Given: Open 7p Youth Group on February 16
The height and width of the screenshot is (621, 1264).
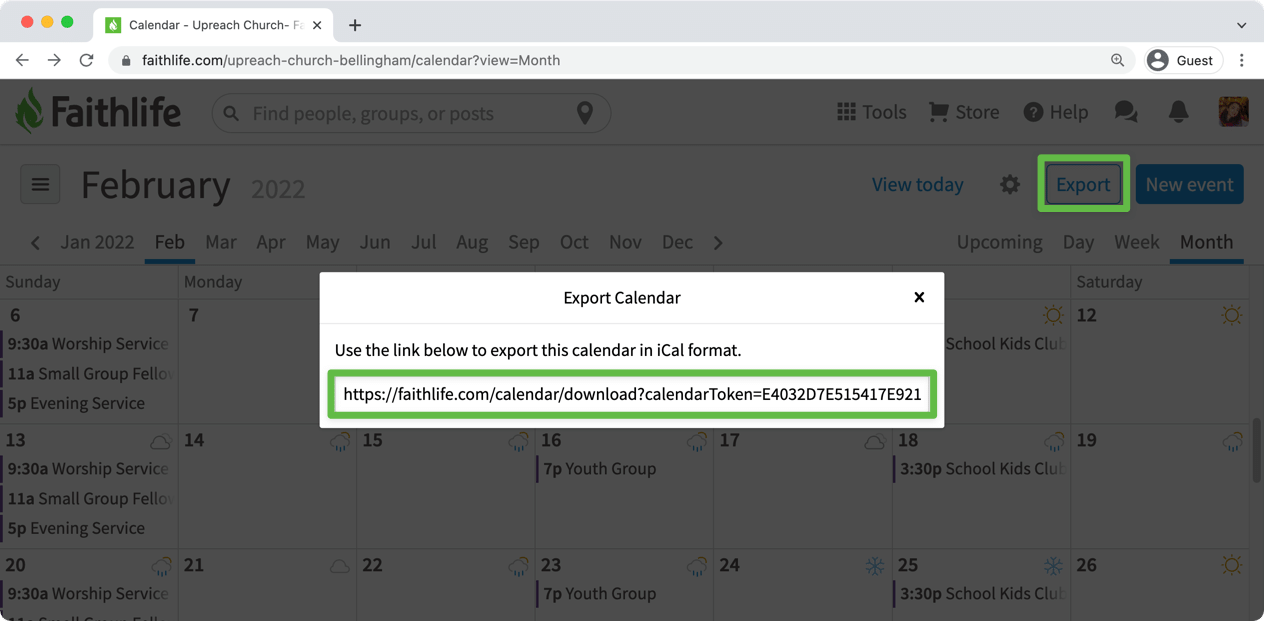Looking at the screenshot, I should tap(599, 469).
